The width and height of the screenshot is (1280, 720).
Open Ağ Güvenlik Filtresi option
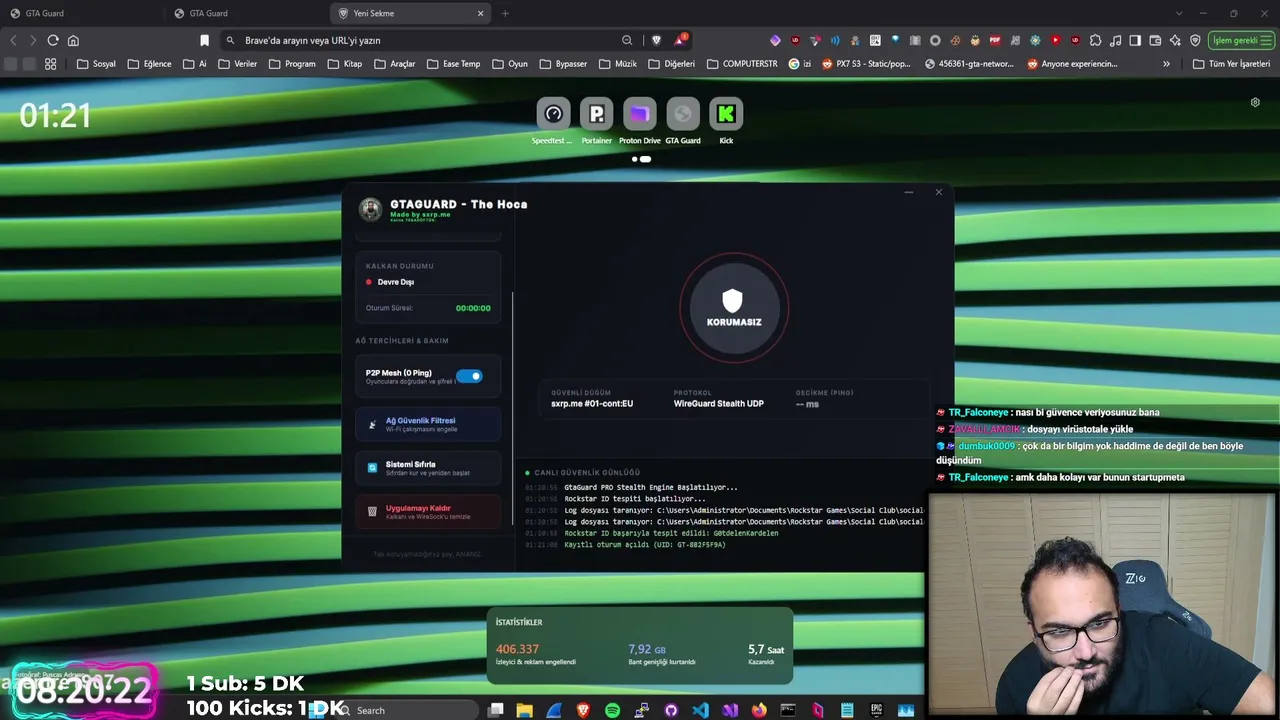tap(428, 424)
